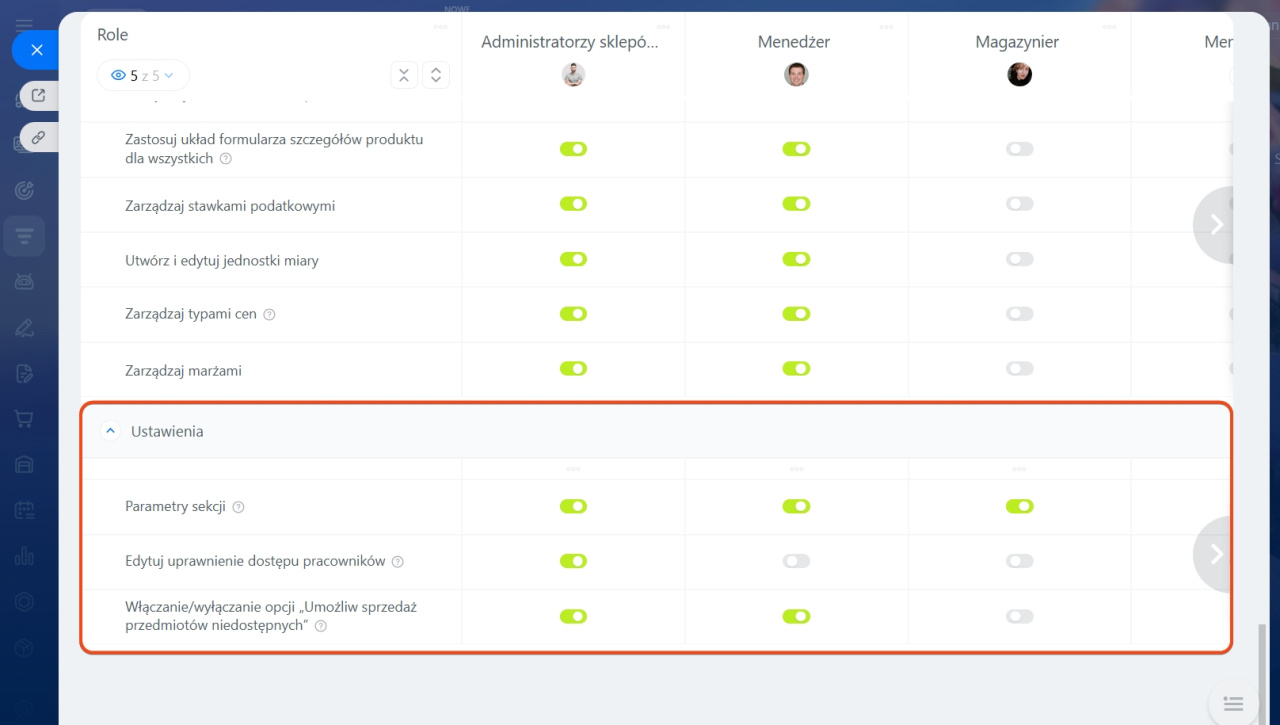Show help for Zastosuj układ formularza

pyautogui.click(x=226, y=158)
